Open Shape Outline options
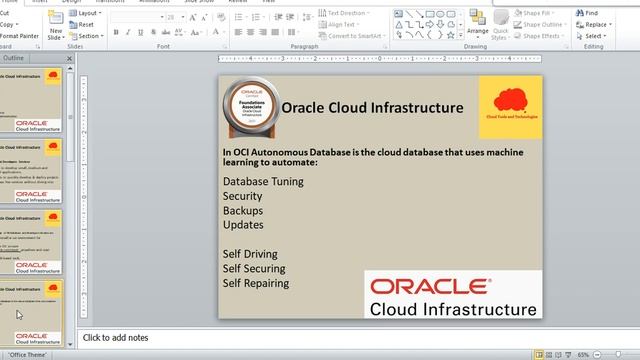 pos(540,24)
